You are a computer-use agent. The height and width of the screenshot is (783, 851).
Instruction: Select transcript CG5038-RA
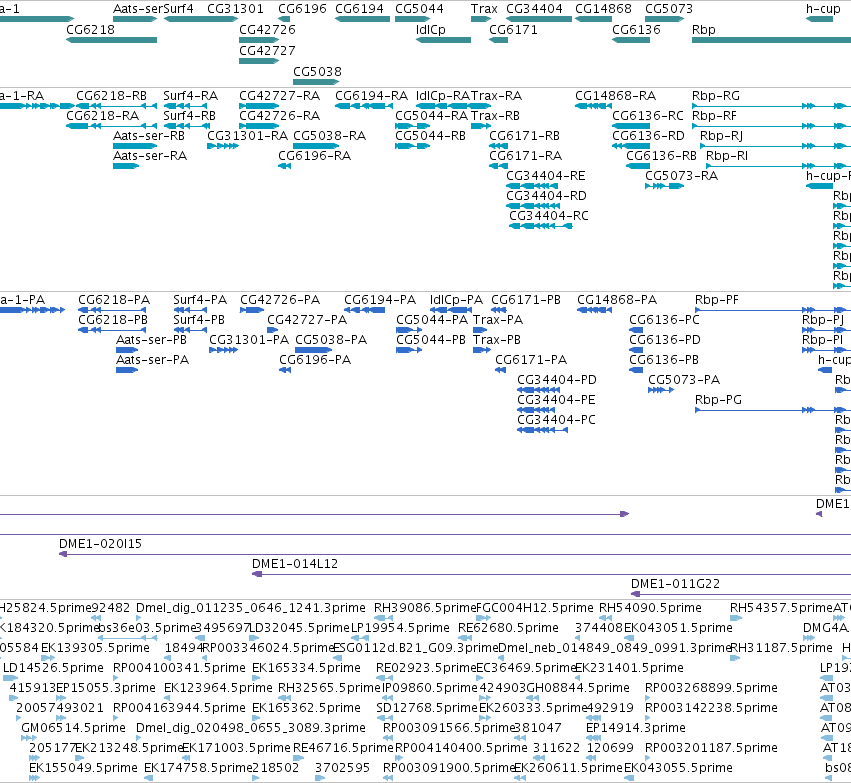click(329, 136)
